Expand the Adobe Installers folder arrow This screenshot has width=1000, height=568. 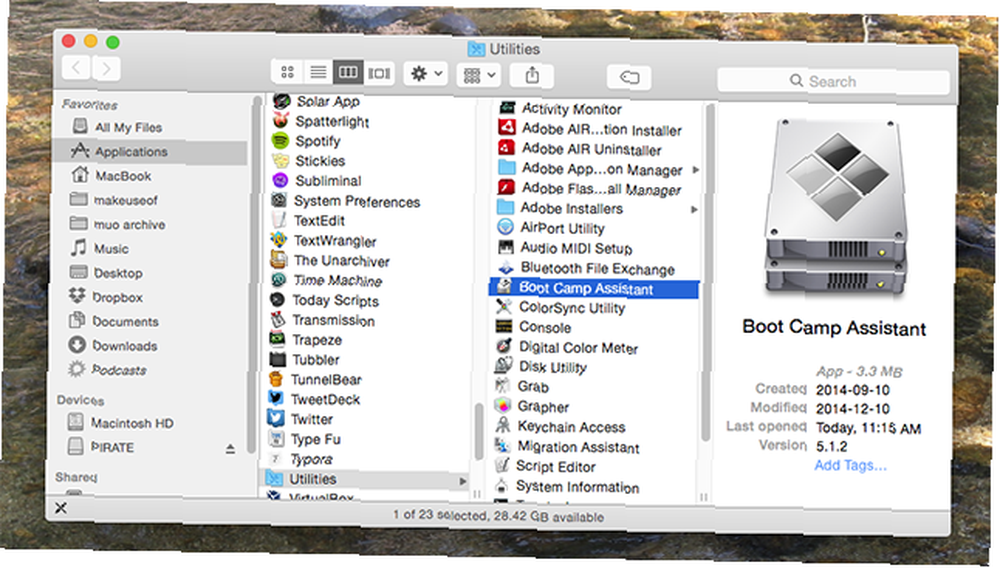click(x=695, y=209)
